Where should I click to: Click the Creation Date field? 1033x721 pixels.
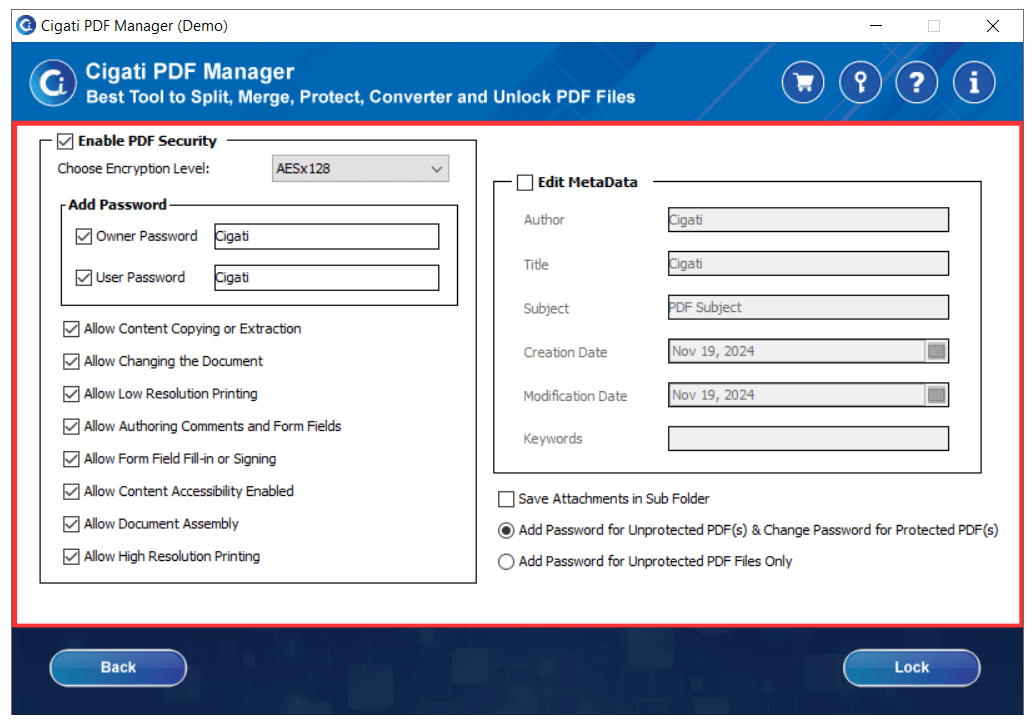pos(808,351)
